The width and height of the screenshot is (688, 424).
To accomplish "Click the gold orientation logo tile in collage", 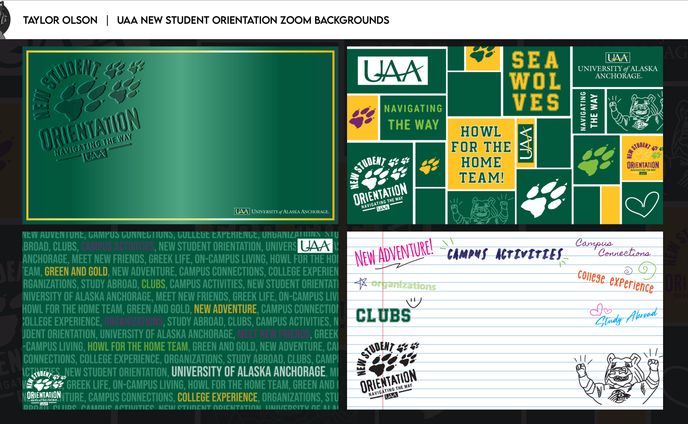I will point(642,158).
